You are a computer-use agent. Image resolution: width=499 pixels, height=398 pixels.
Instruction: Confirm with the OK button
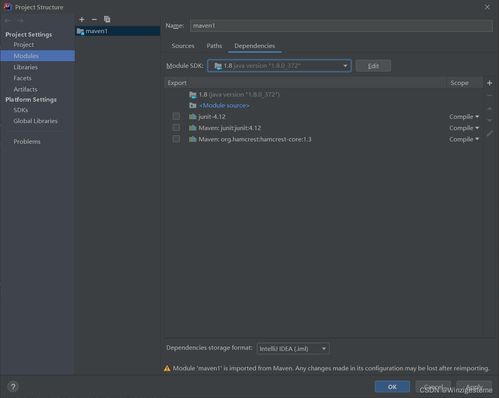click(392, 387)
